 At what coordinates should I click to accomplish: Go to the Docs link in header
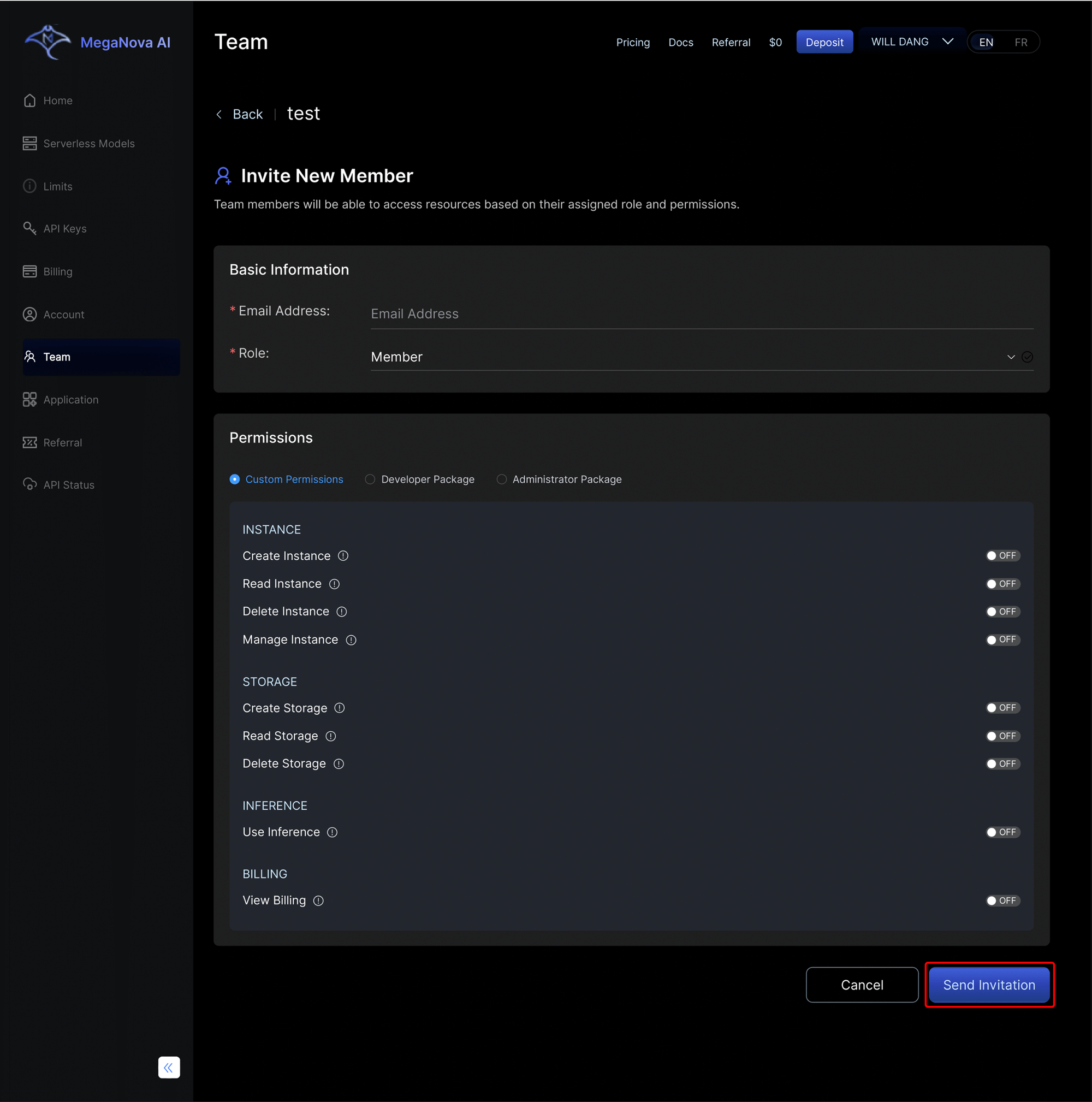(680, 42)
